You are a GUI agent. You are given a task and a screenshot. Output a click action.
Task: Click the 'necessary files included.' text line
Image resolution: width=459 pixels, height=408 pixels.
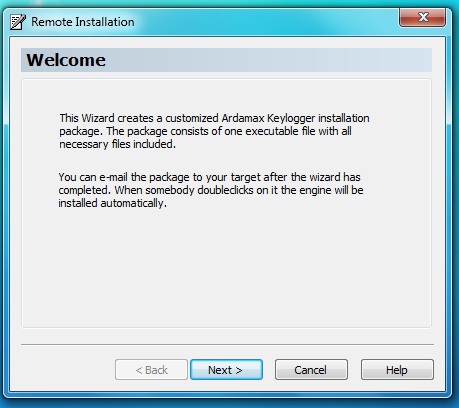tap(117, 144)
